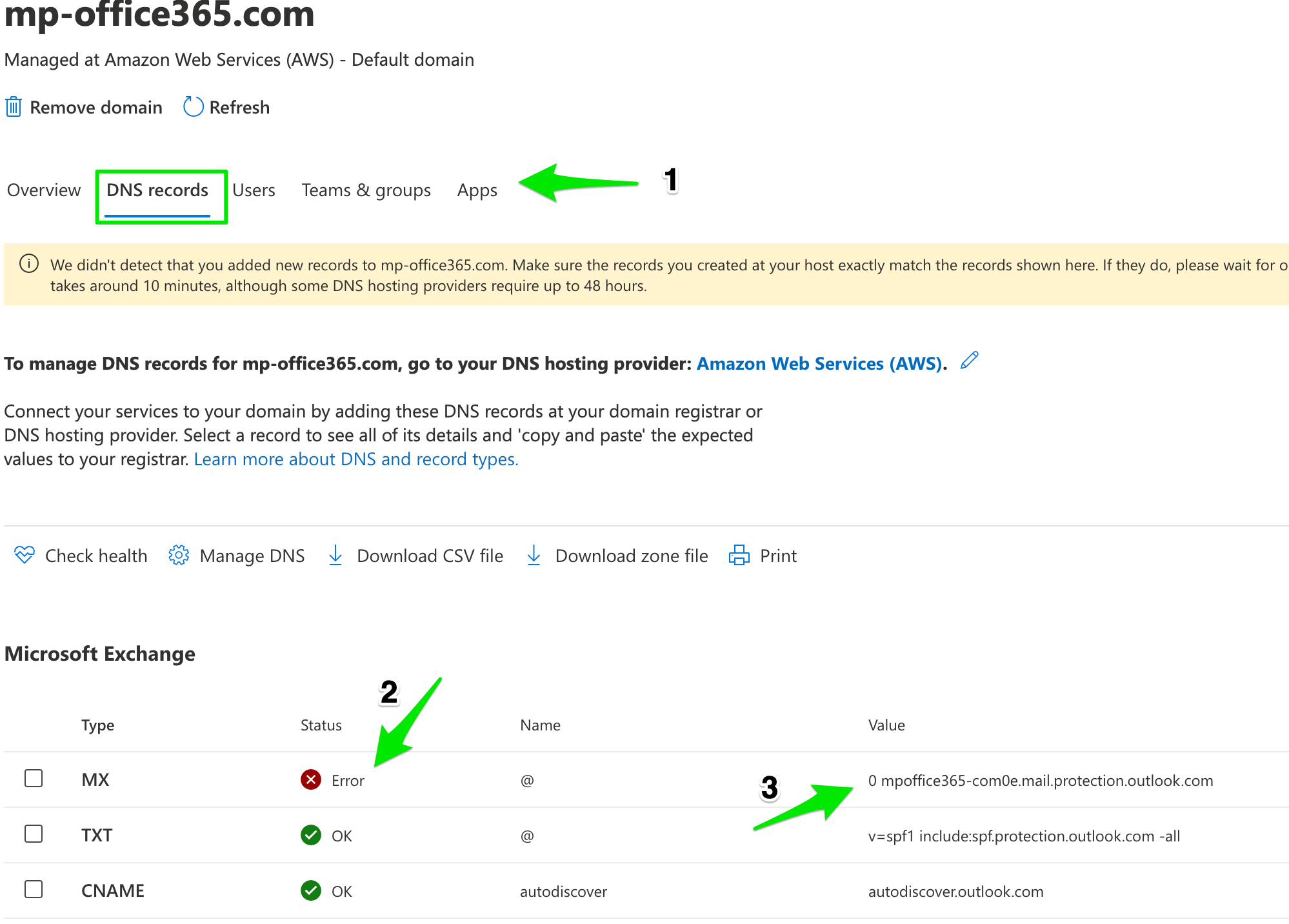Click the green OK icon in CNAME row
Viewport: 1289px width, 924px height.
[311, 890]
